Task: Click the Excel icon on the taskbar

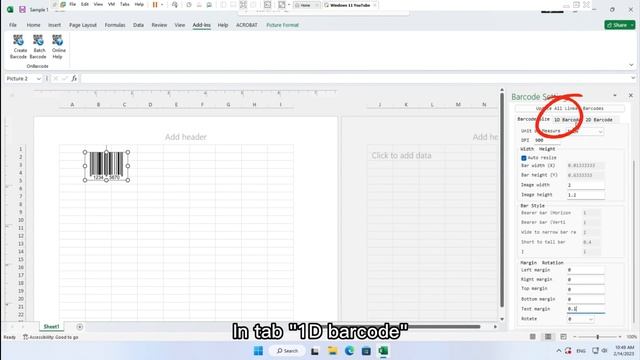Action: pyautogui.click(x=383, y=351)
